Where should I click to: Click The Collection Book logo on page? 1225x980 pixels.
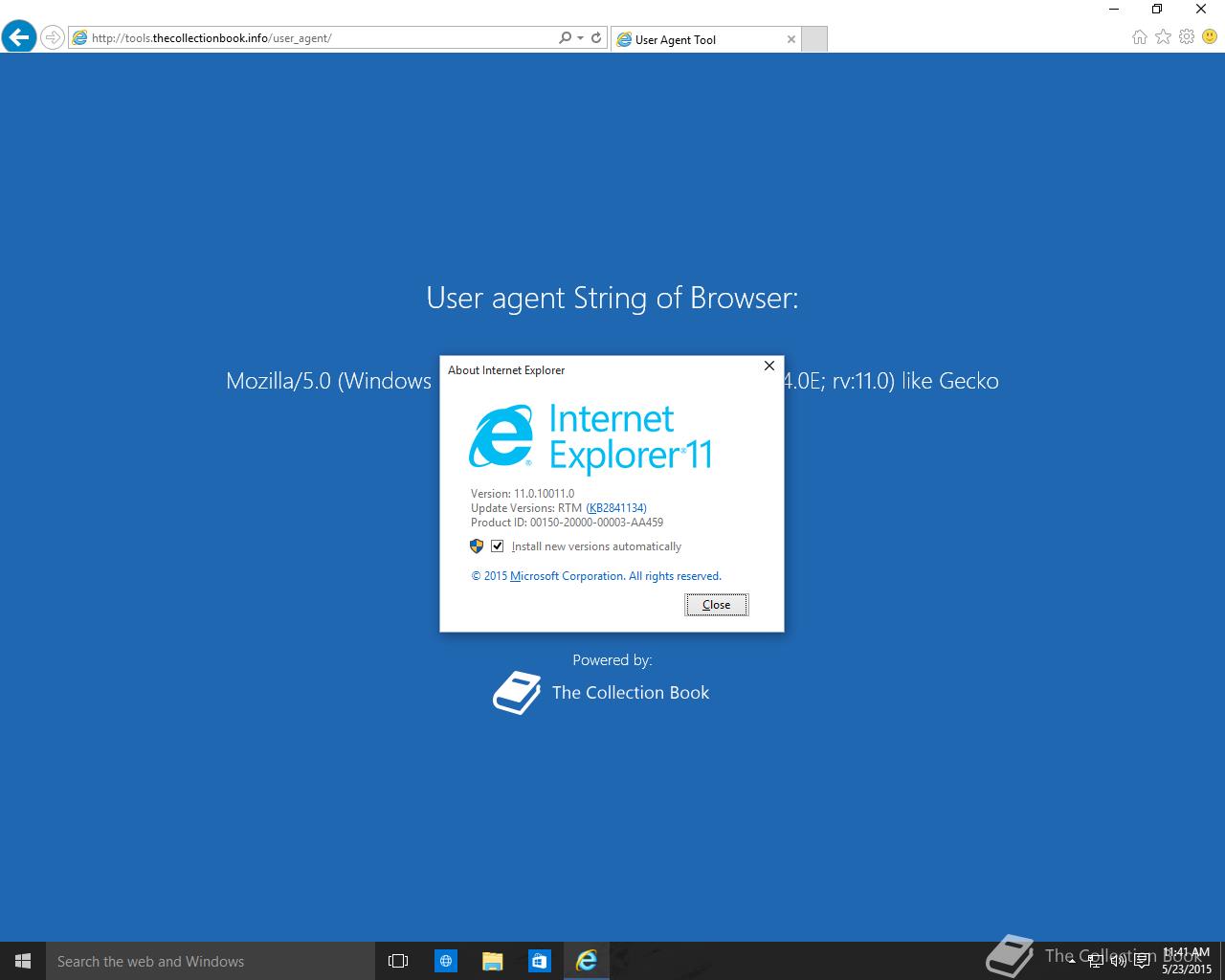tap(517, 692)
